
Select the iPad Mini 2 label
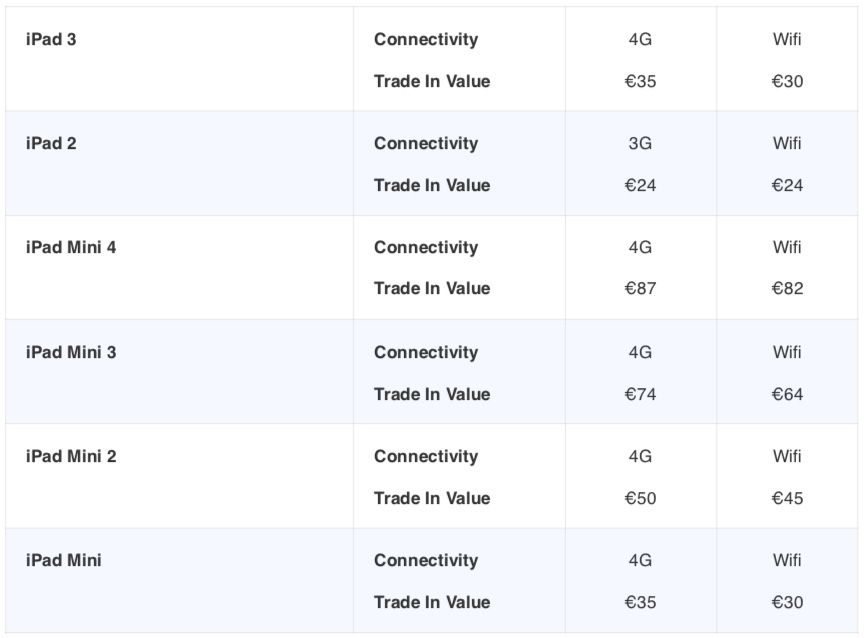pyautogui.click(x=71, y=456)
